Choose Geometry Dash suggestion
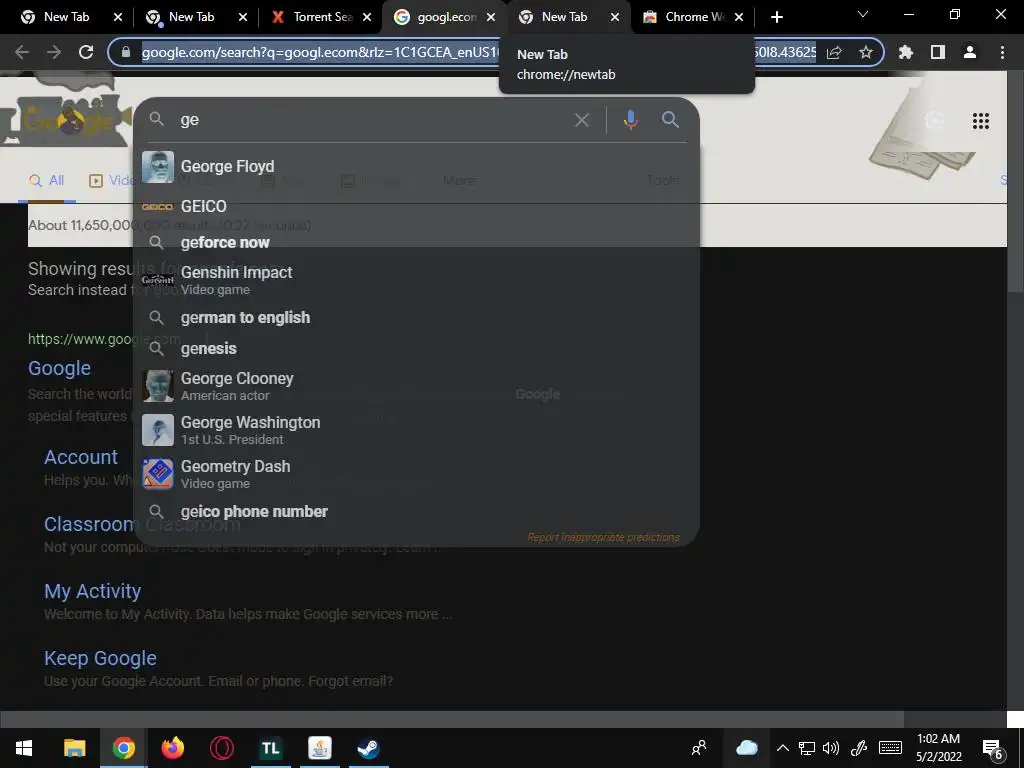Image resolution: width=1024 pixels, height=768 pixels. click(416, 474)
